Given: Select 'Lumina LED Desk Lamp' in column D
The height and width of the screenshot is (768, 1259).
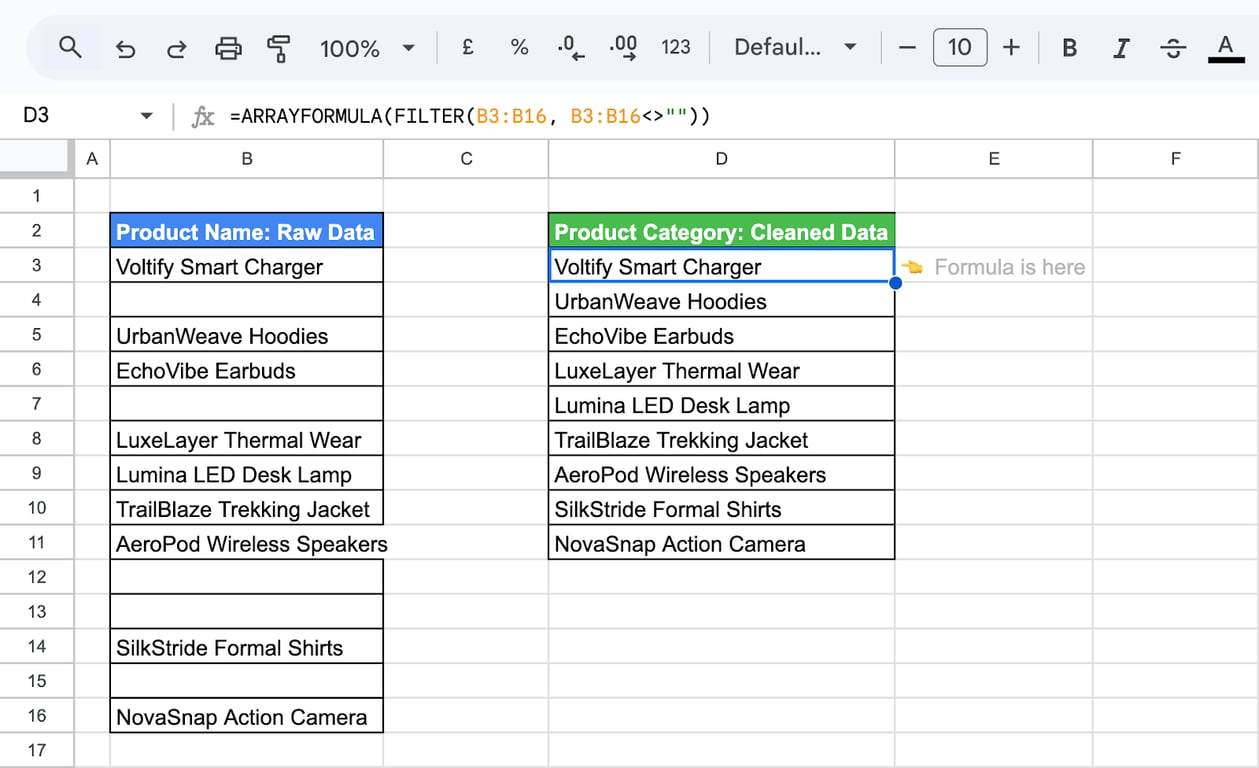Looking at the screenshot, I should click(x=721, y=404).
